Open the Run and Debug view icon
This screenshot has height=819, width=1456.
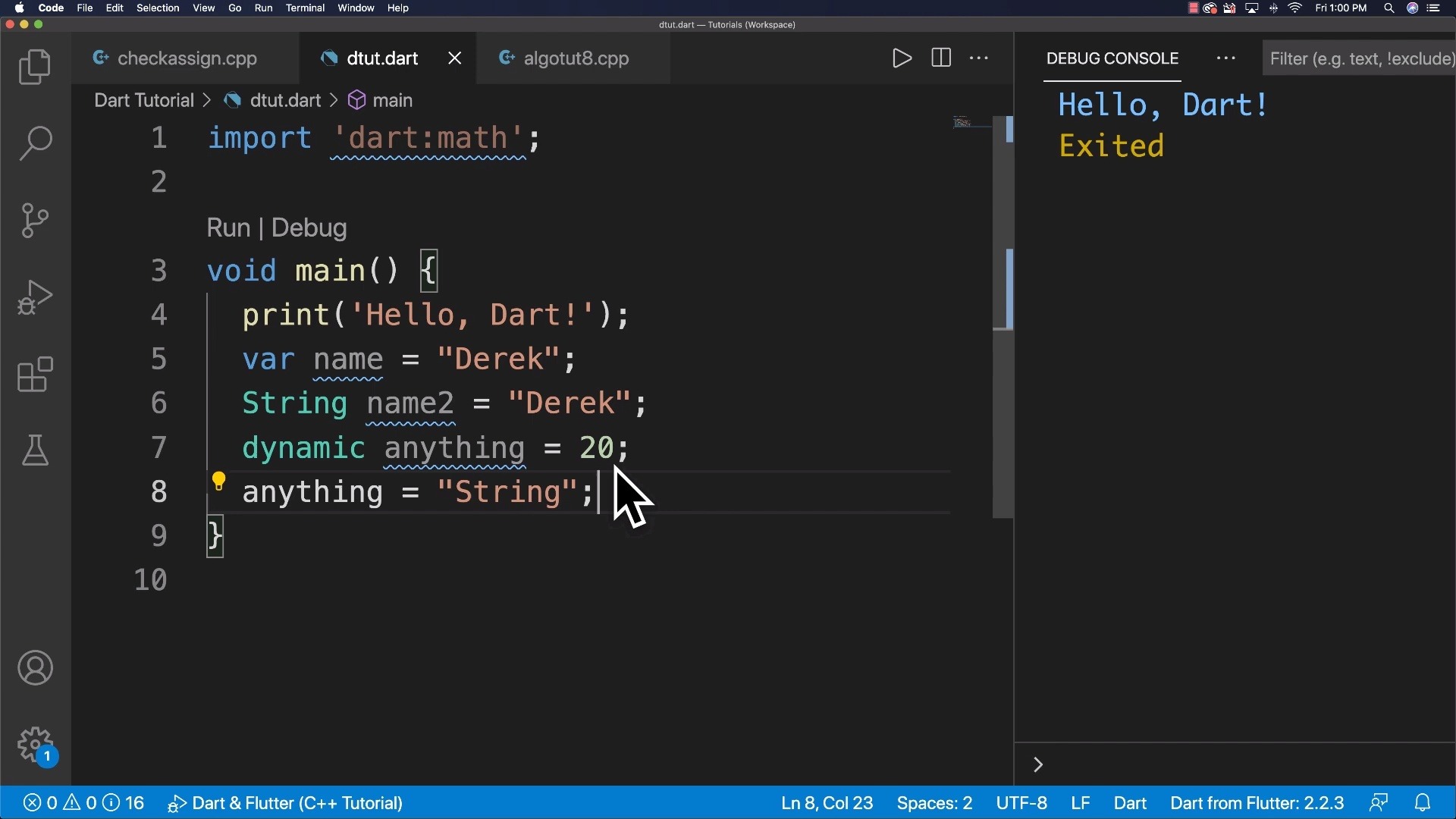pos(35,297)
